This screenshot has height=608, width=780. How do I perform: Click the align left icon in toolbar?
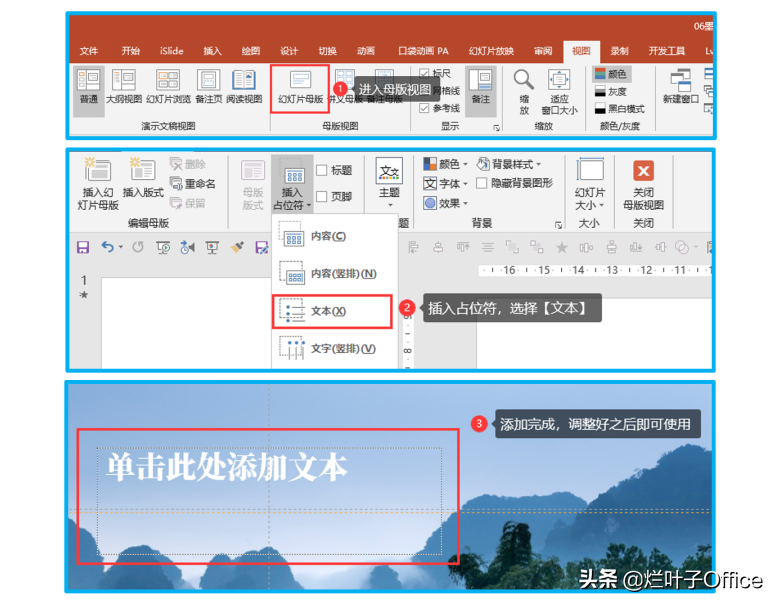(413, 247)
